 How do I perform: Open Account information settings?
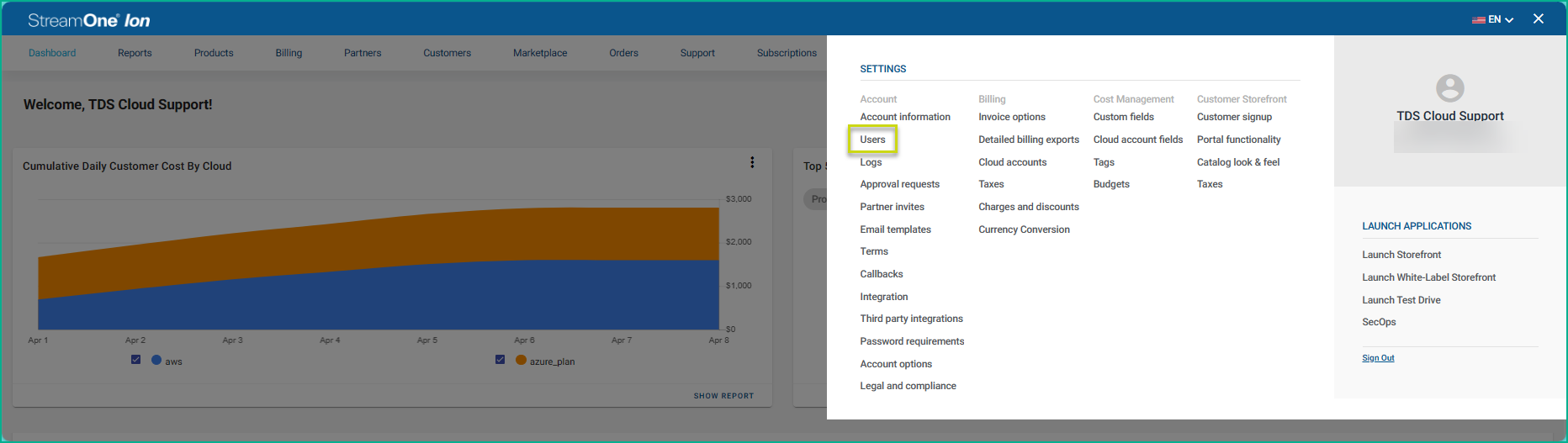(x=905, y=117)
